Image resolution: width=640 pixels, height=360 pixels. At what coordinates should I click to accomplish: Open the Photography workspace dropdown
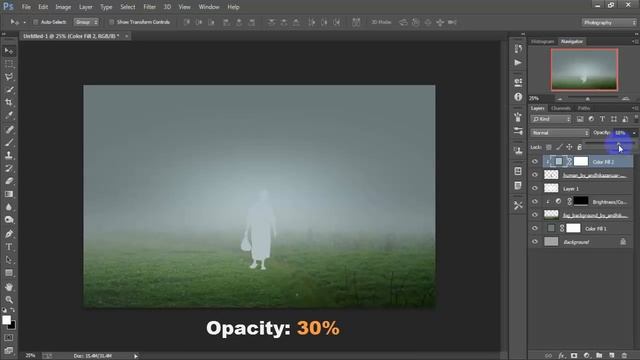[609, 22]
